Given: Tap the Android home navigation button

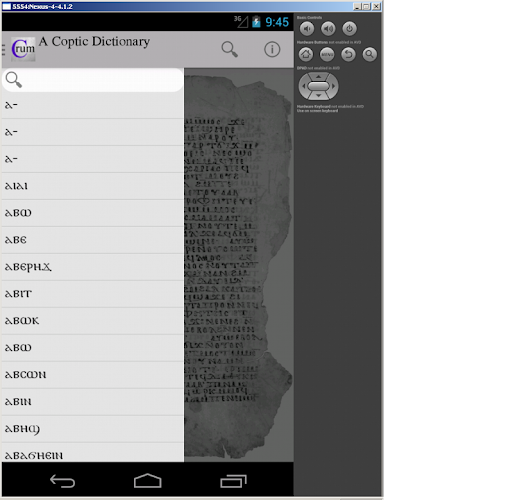Looking at the screenshot, I should [x=148, y=481].
